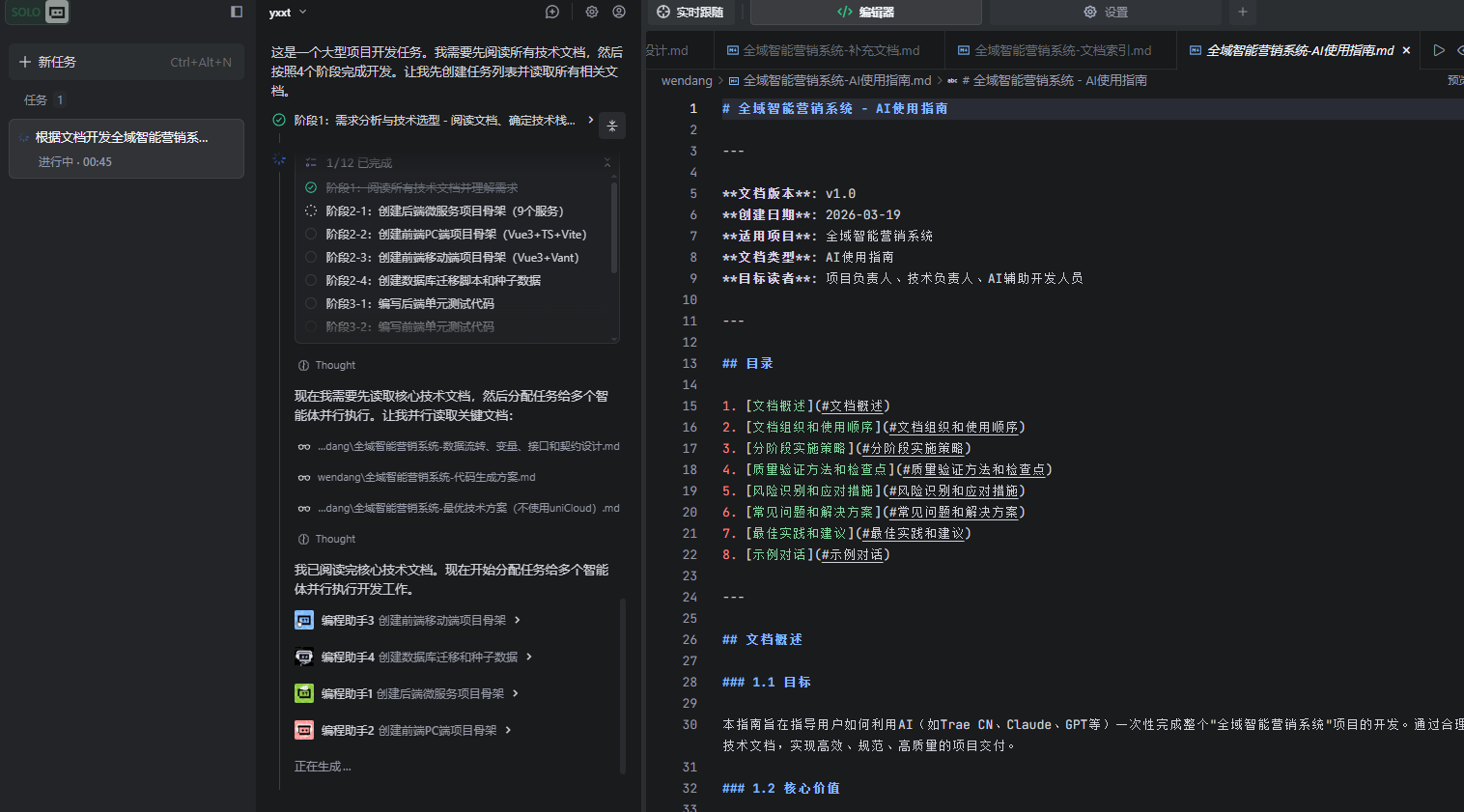This screenshot has height=812, width=1464.
Task: Close the AI使用指南.md editor tab
Action: [1406, 50]
